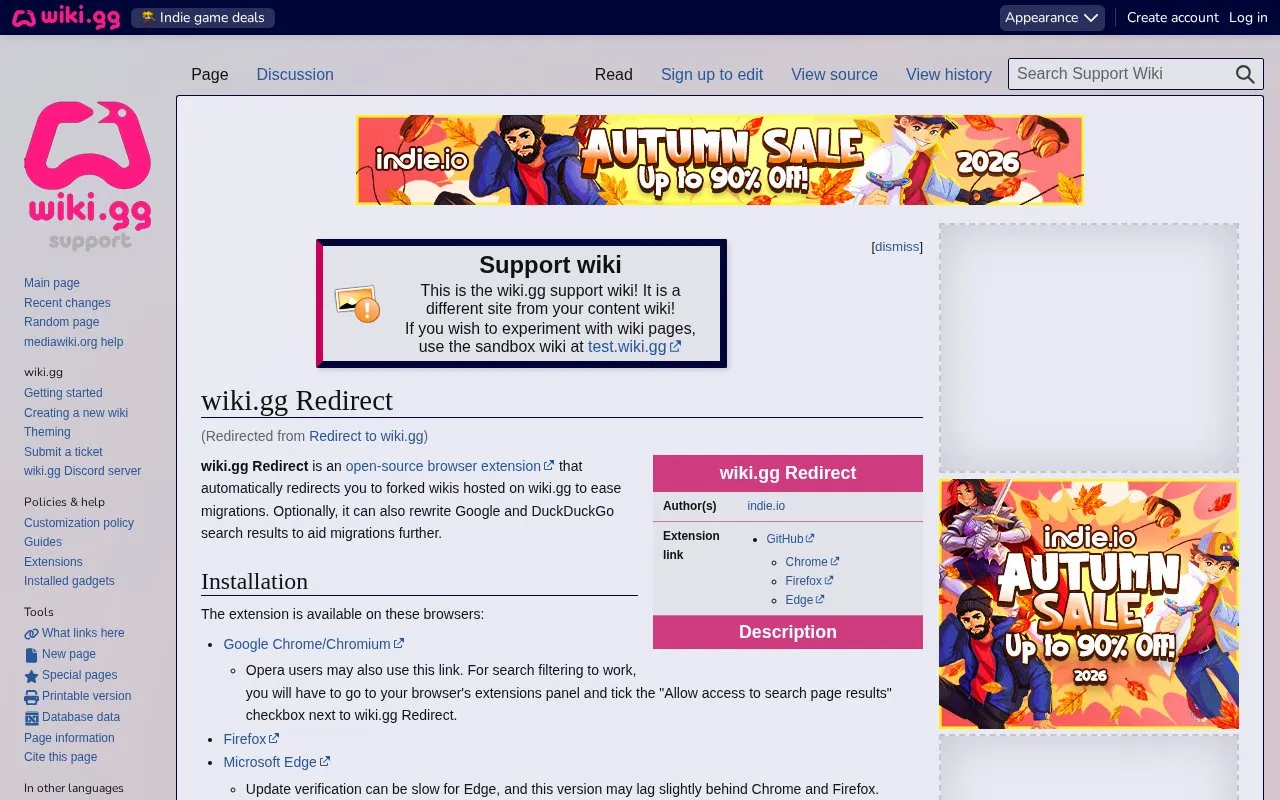Viewport: 1280px width, 800px height.
Task: Click the Special pages star icon
Action: [x=31, y=676]
